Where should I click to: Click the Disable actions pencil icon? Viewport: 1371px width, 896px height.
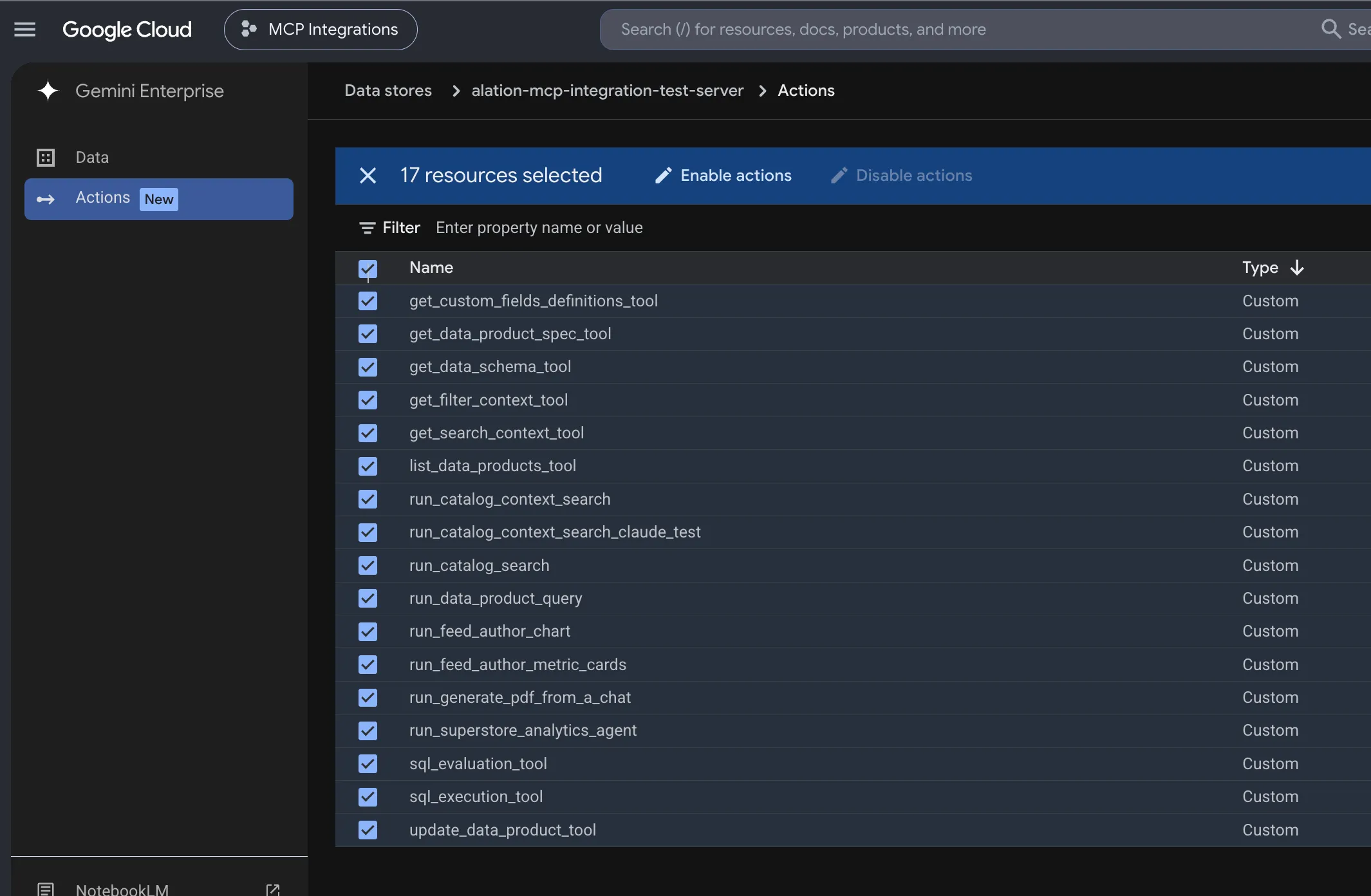click(839, 176)
